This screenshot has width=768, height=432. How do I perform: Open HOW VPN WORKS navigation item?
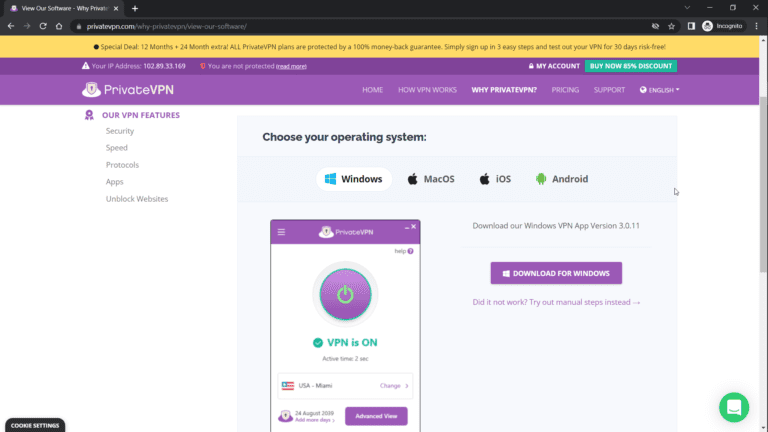(x=427, y=90)
